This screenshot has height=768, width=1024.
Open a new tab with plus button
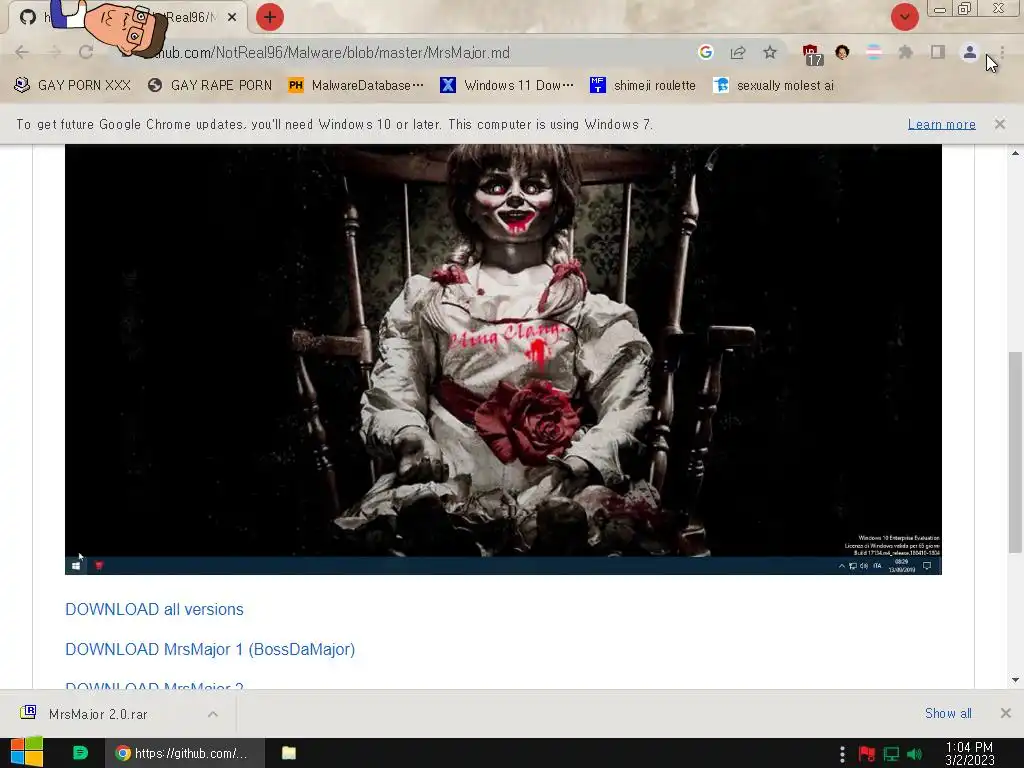pyautogui.click(x=270, y=17)
